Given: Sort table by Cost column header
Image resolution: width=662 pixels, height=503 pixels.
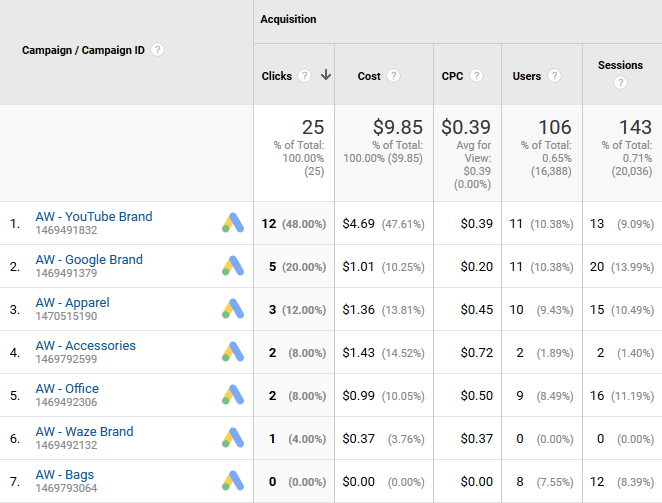Looking at the screenshot, I should 369,76.
